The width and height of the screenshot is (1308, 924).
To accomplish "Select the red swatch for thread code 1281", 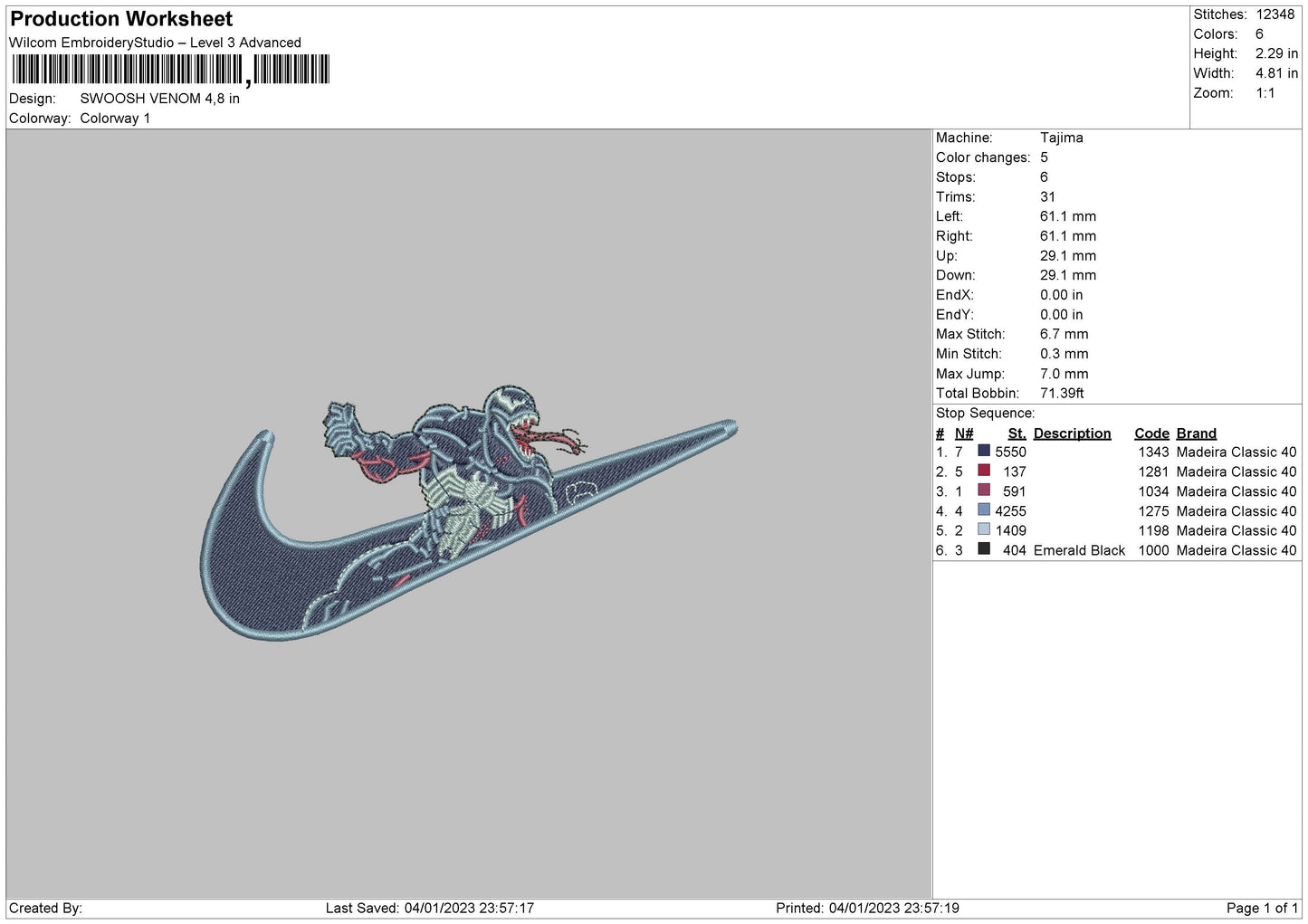I will [x=983, y=471].
